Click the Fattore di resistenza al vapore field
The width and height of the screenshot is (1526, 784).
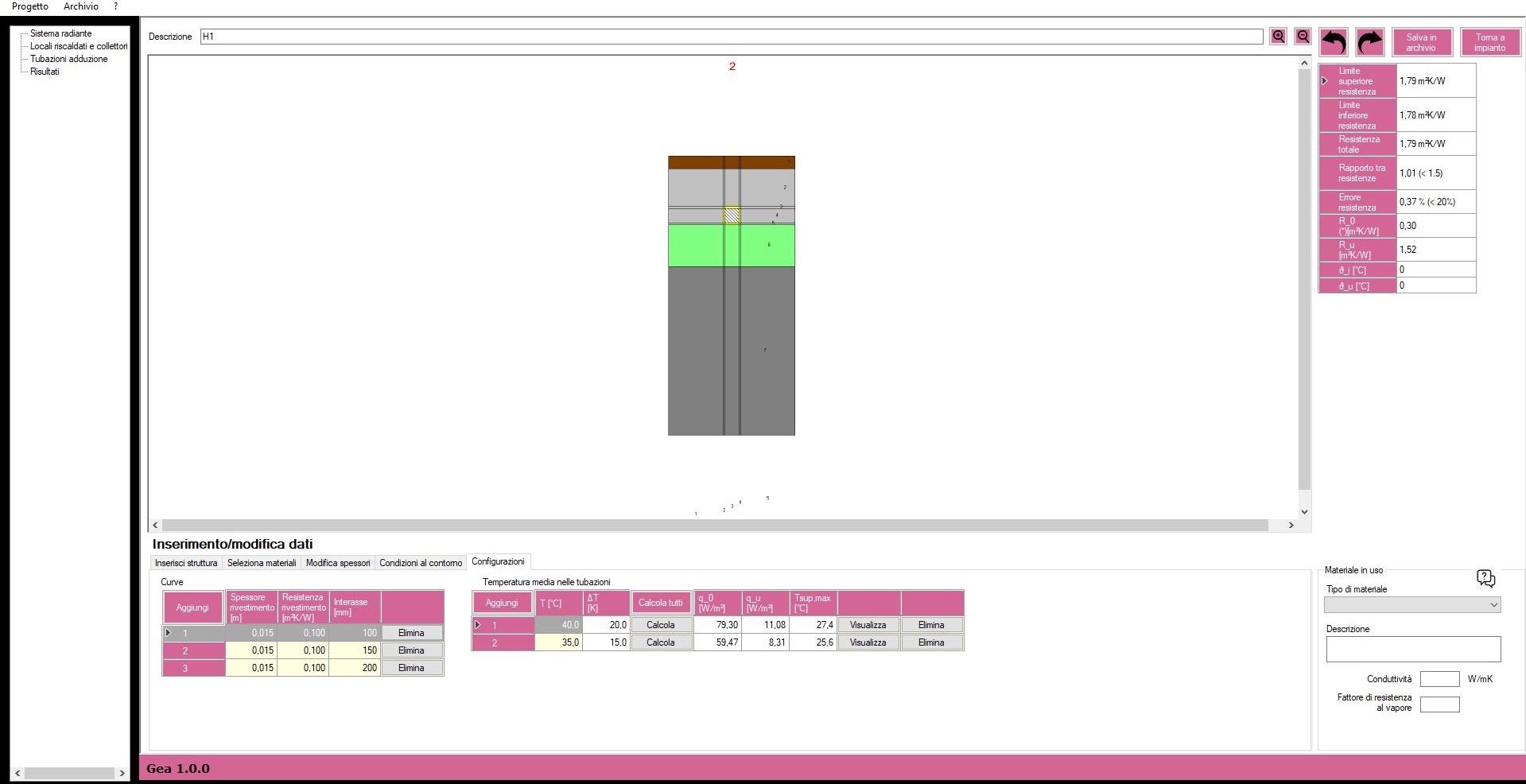[x=1439, y=704]
